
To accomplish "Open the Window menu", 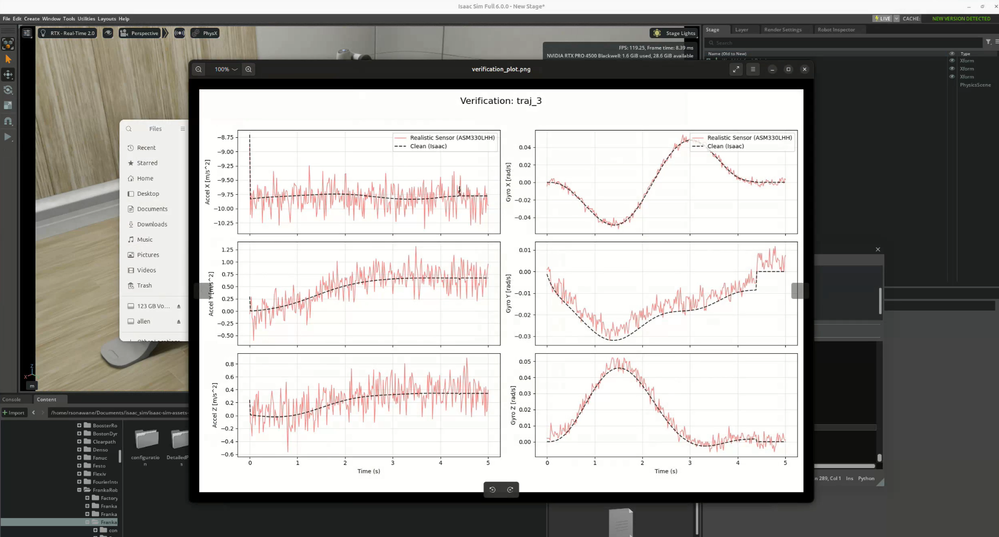I will 52,19.
